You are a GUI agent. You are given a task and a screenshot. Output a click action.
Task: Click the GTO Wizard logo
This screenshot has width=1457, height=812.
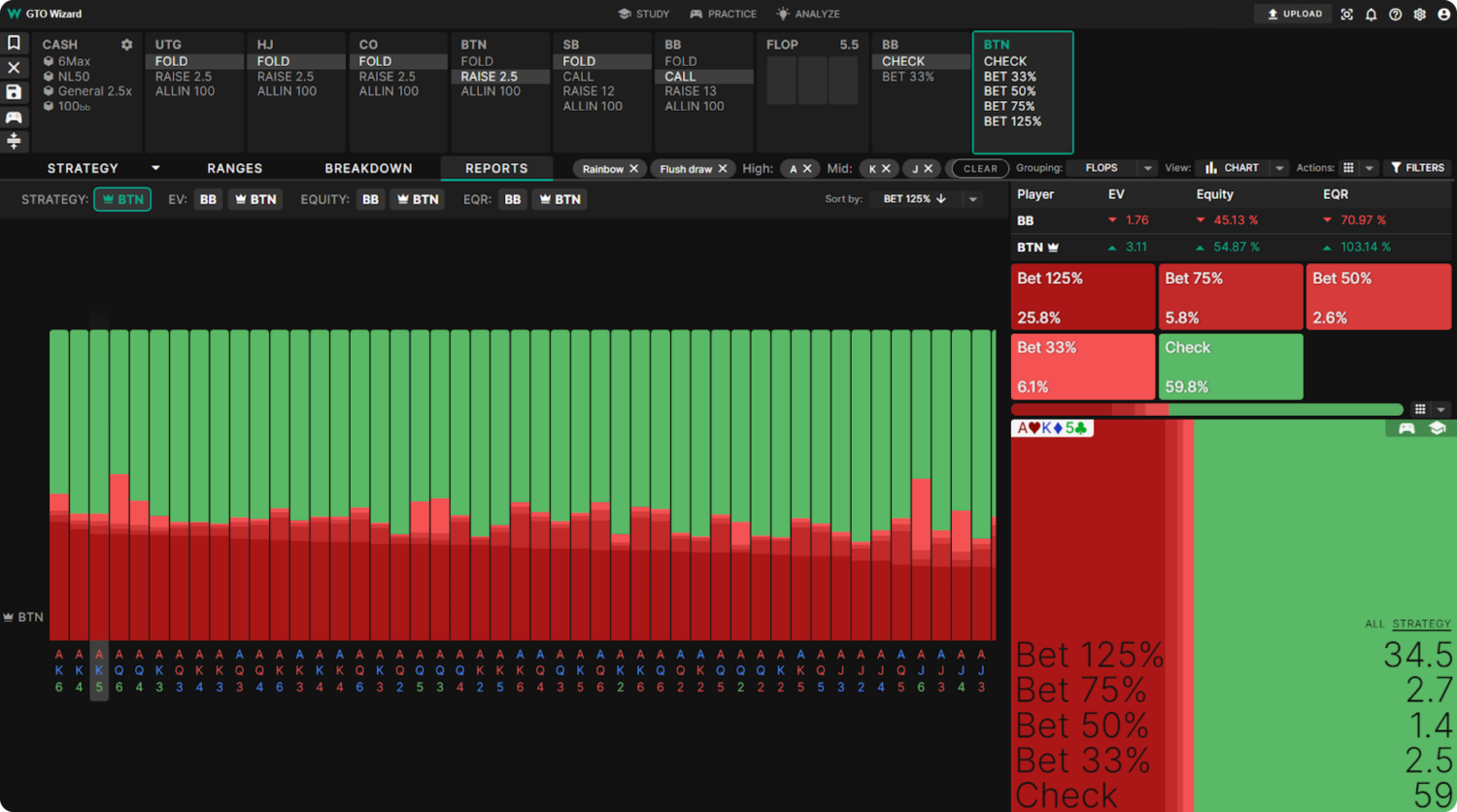click(x=45, y=14)
